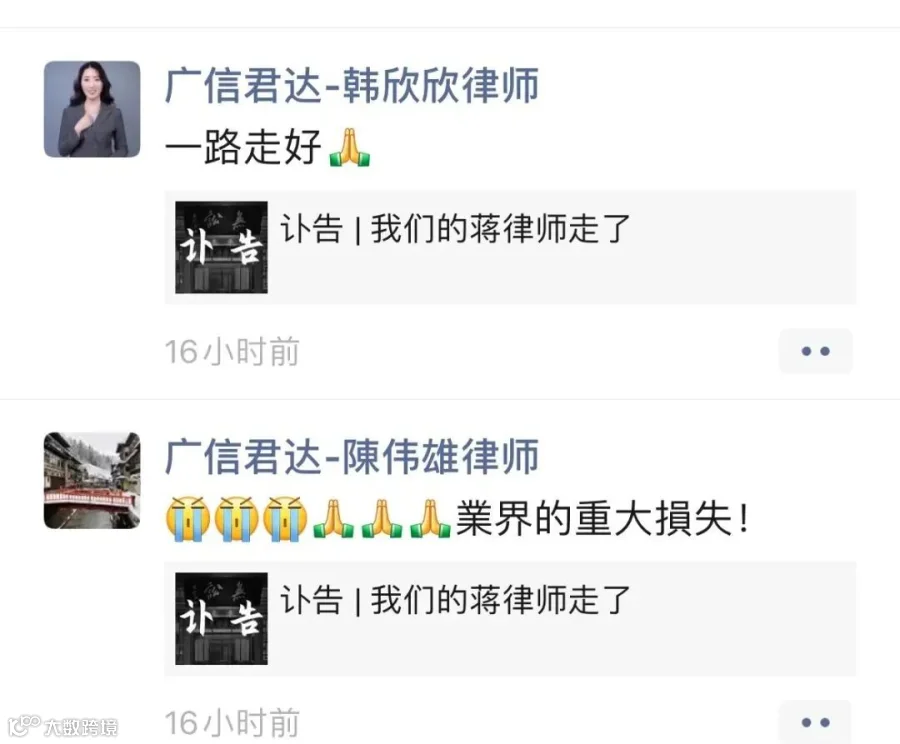Tap the praying hands emoji after 一路走好
Viewport: 900px width, 744px height.
click(x=350, y=148)
